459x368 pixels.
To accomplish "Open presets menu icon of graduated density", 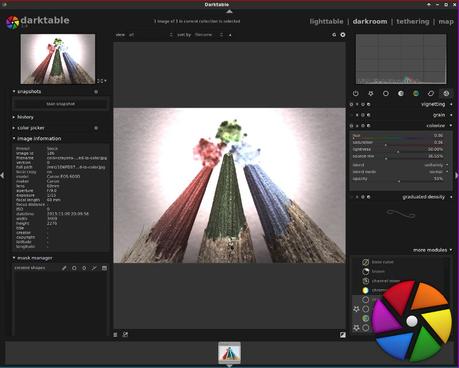I will (x=368, y=197).
